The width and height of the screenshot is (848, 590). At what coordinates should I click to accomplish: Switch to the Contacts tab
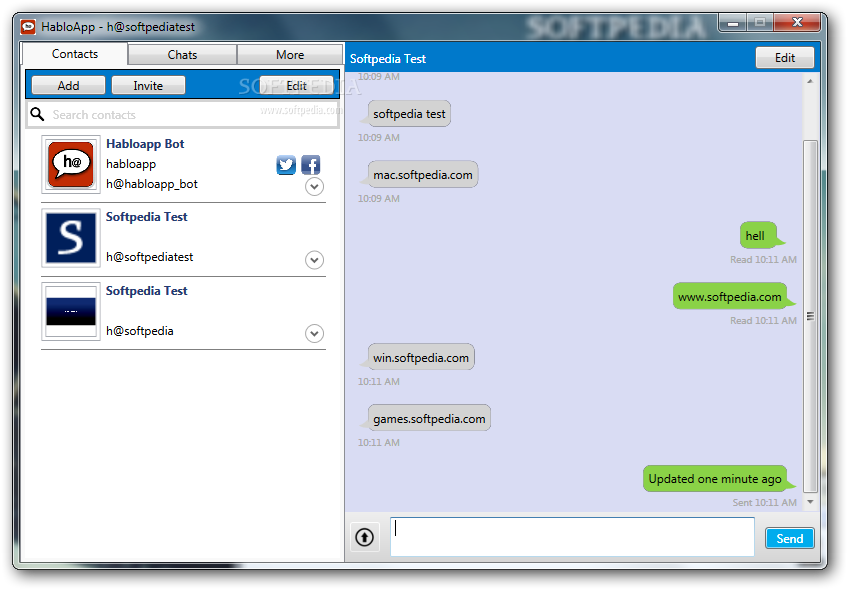click(x=75, y=54)
